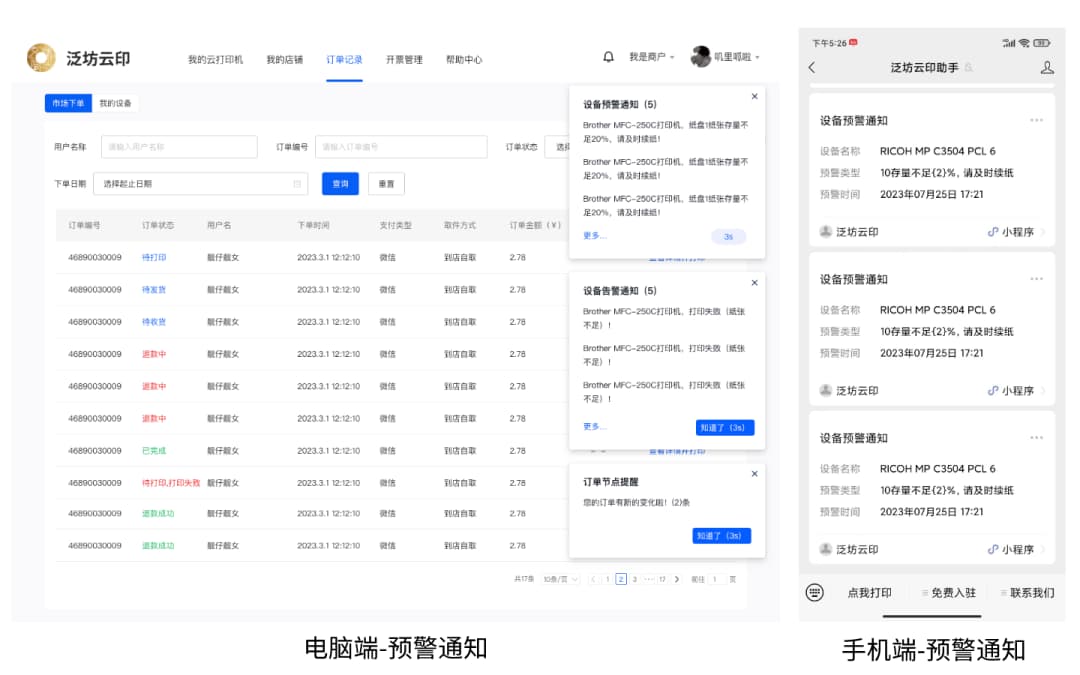Click the 您的订单有新的变化啦 message
This screenshot has width=1080, height=675.
pyautogui.click(x=636, y=503)
